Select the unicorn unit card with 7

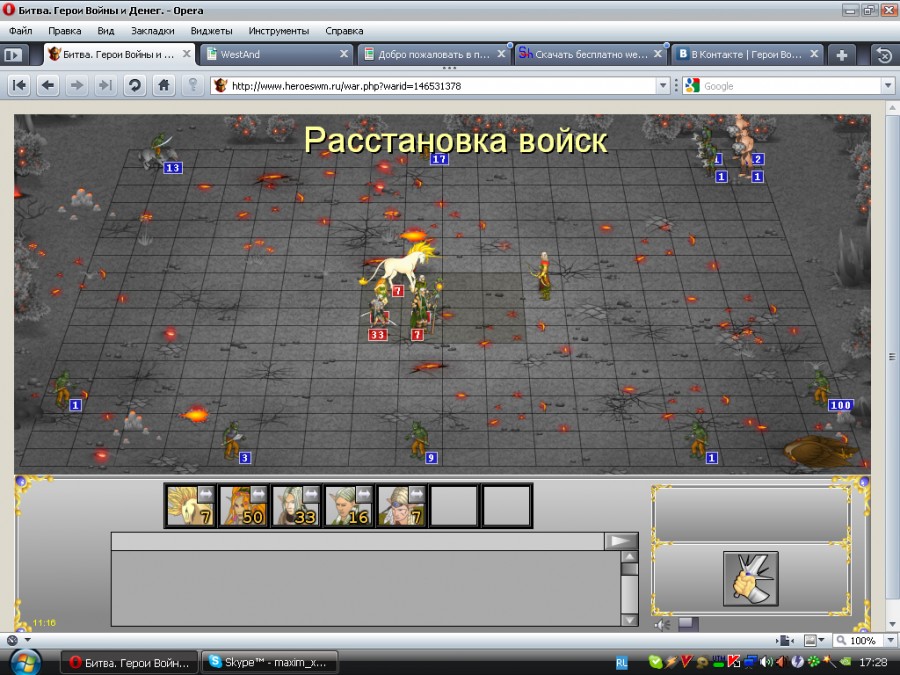point(190,506)
